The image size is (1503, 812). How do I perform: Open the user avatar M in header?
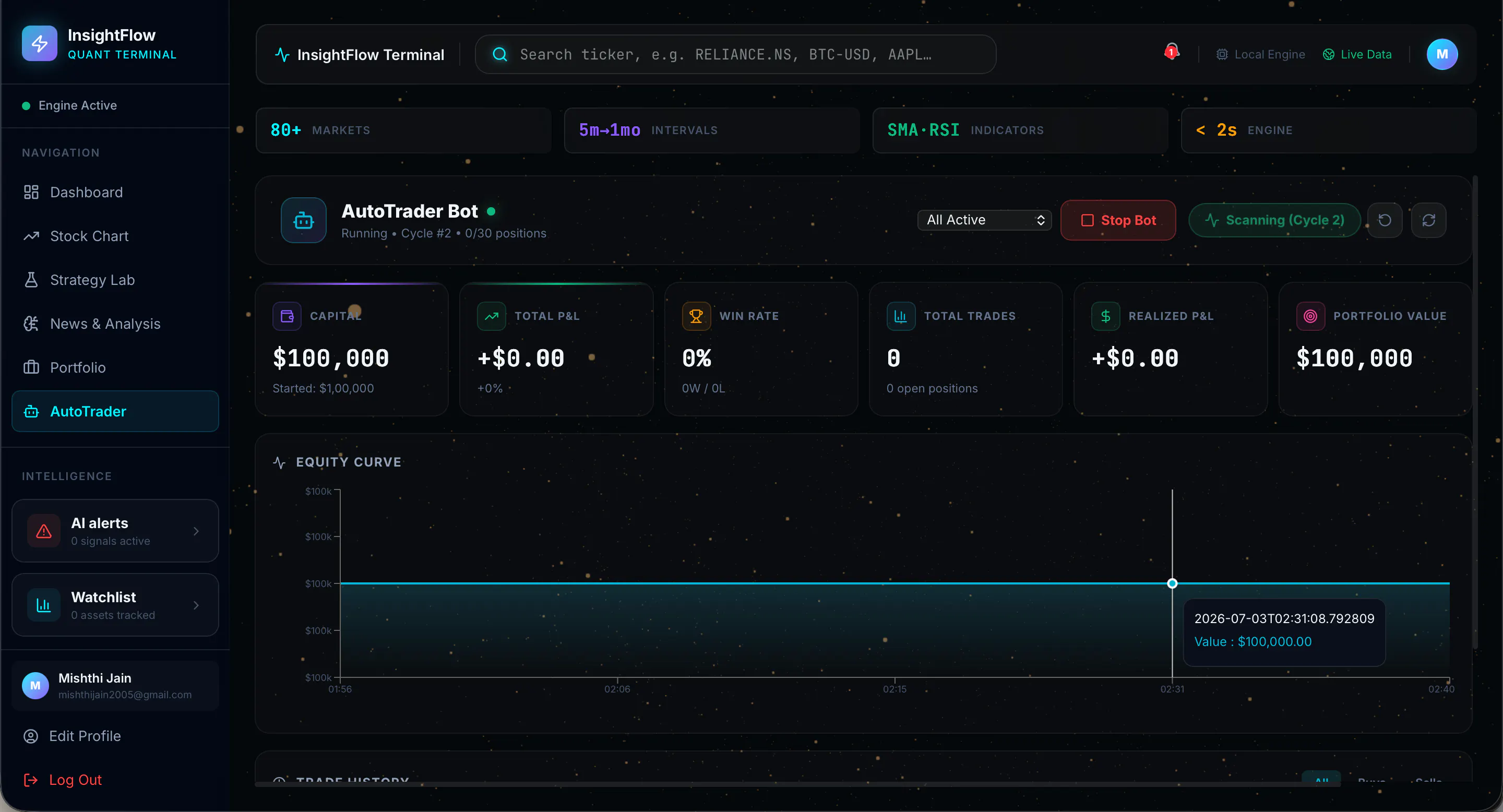point(1442,54)
